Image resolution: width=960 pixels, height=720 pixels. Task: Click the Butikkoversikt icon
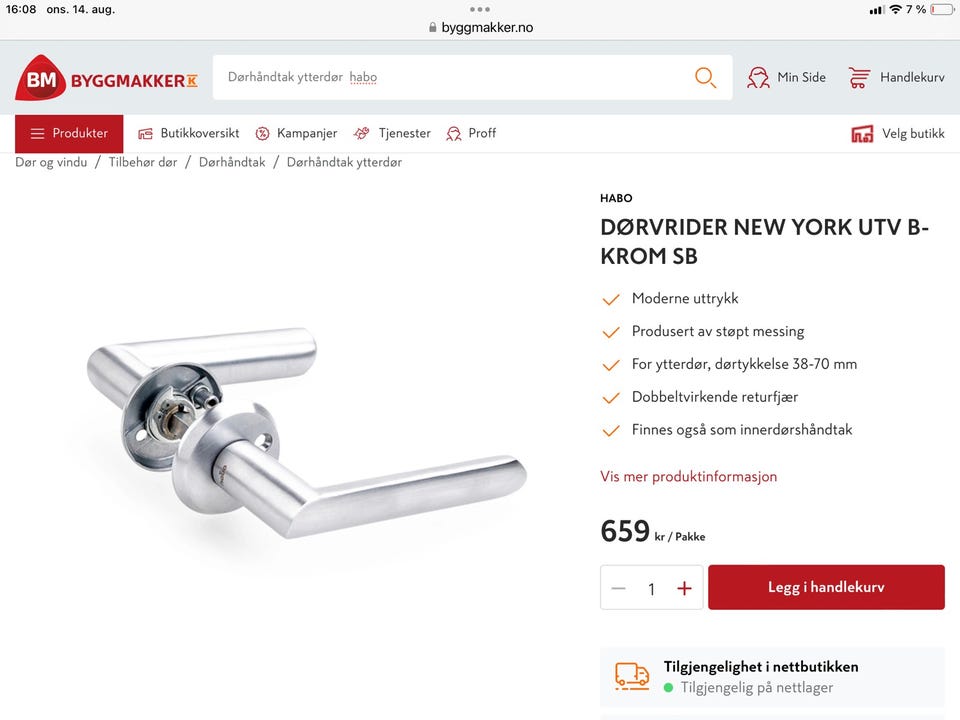tap(145, 133)
